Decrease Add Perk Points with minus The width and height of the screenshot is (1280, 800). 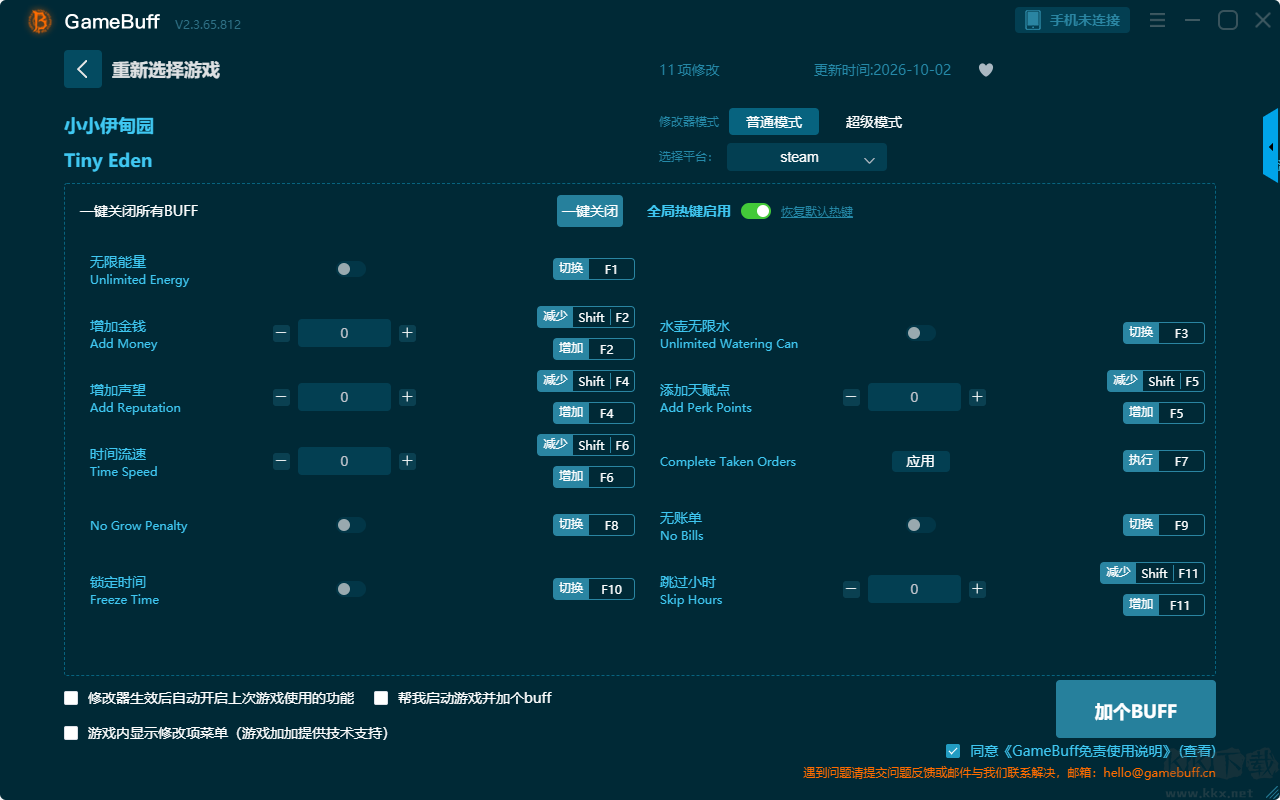click(851, 397)
